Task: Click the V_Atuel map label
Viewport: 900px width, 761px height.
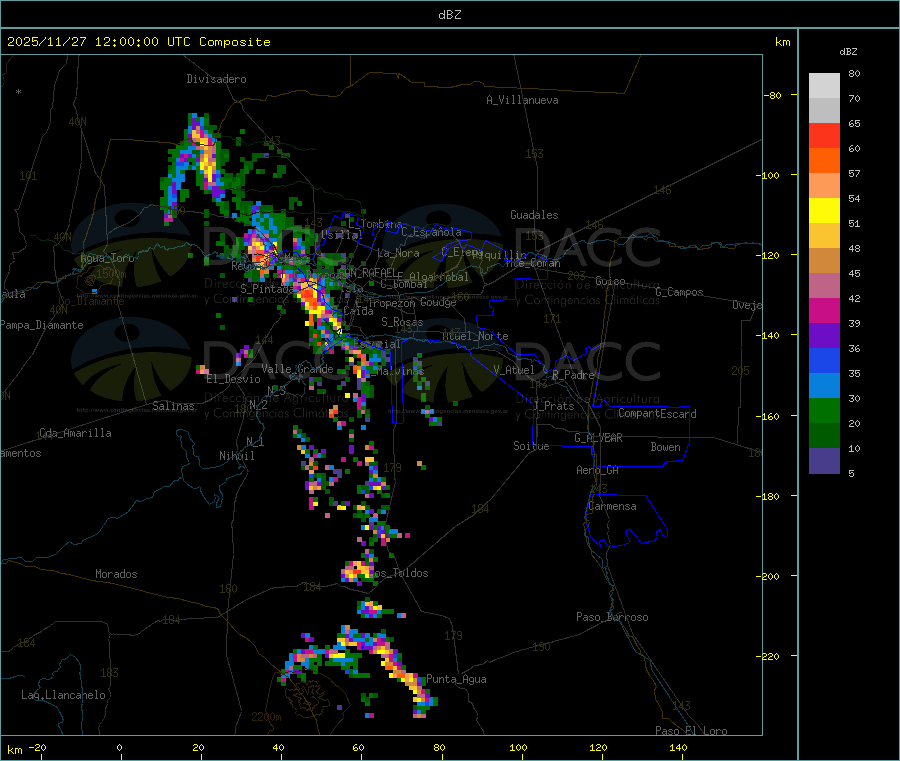Action: (514, 370)
